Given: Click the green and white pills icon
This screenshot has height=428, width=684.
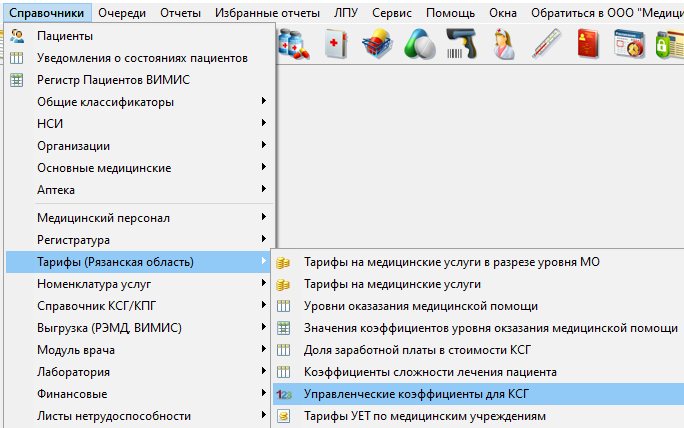Looking at the screenshot, I should pos(419,44).
